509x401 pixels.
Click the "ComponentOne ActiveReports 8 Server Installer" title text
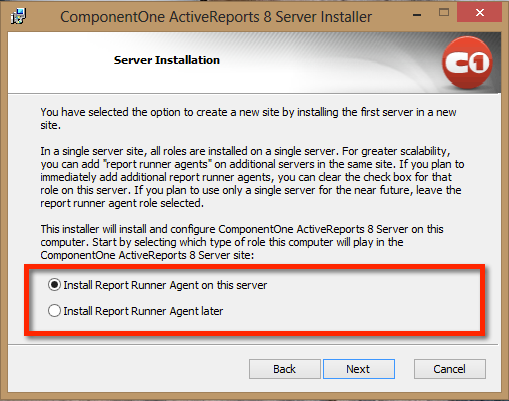[216, 17]
